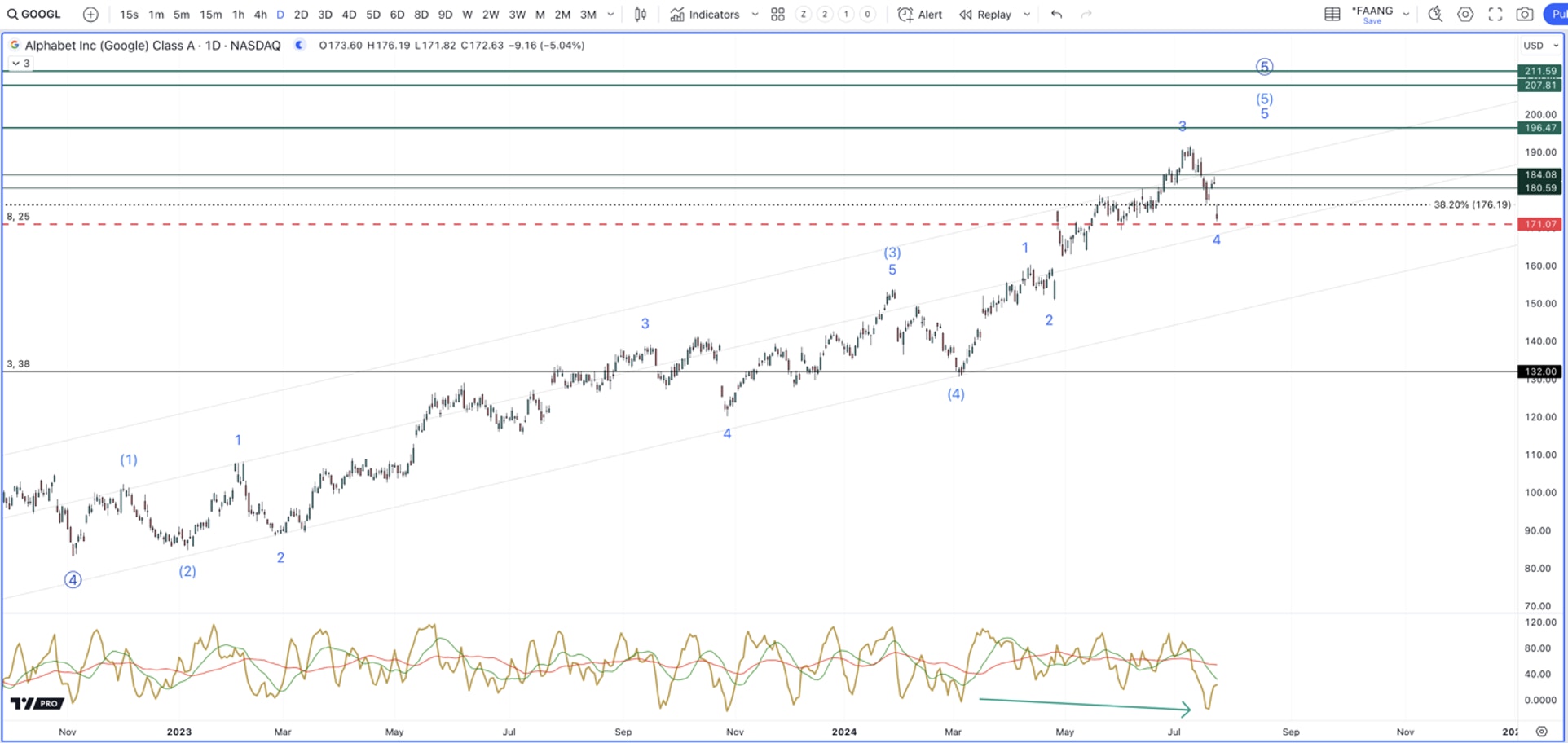This screenshot has height=743, width=1568.
Task: Select the circled 4 wave label
Action: (x=73, y=580)
